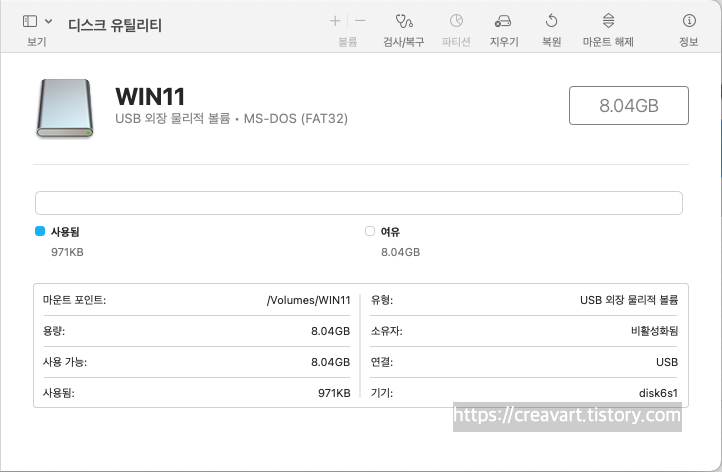Click the 마운트 포인트 label

74,300
